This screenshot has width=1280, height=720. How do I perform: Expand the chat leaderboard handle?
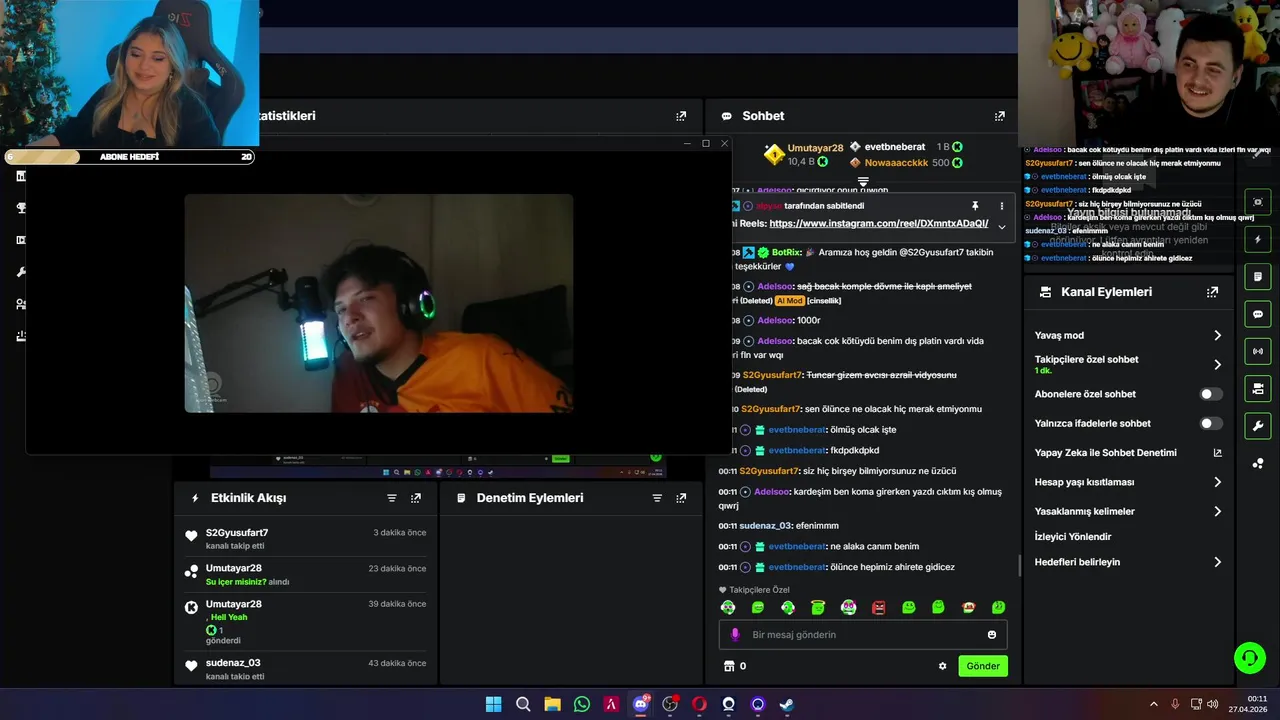863,182
